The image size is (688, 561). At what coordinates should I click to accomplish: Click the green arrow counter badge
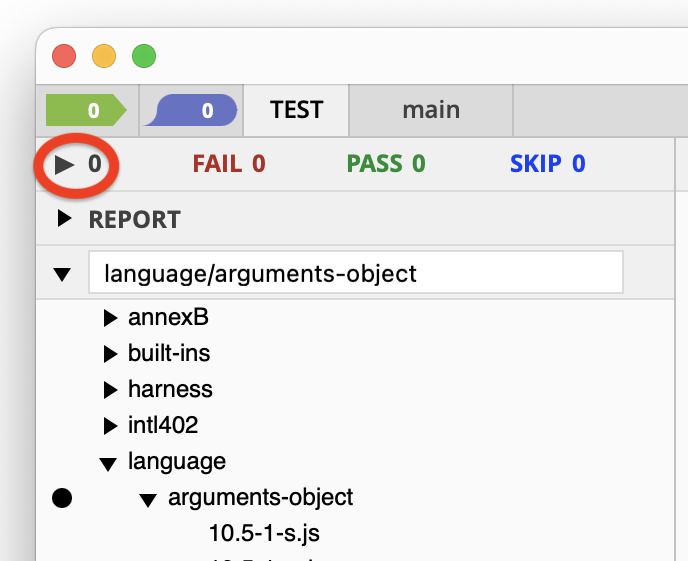pos(85,110)
